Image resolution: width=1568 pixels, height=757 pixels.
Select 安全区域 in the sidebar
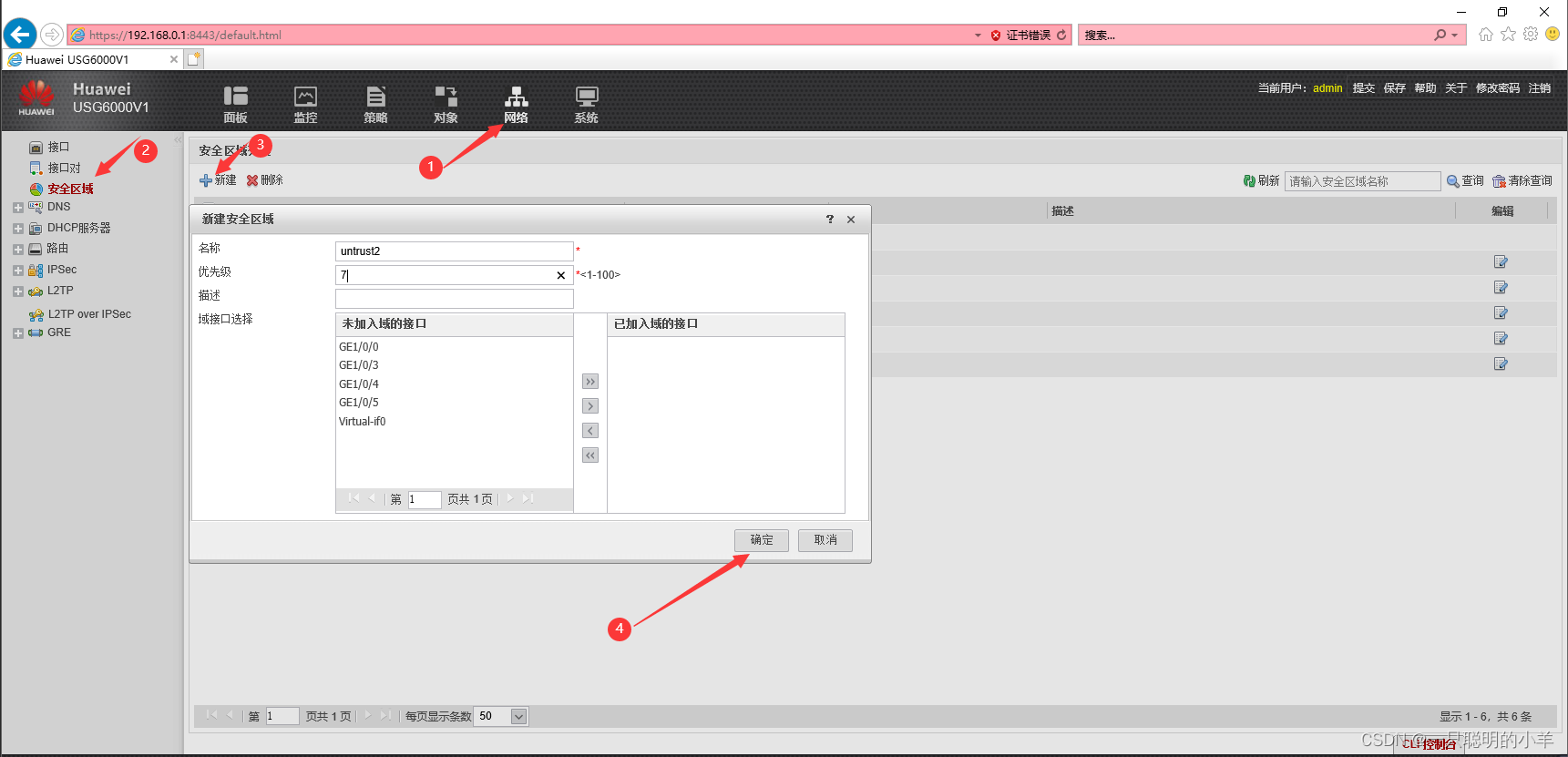[x=70, y=189]
